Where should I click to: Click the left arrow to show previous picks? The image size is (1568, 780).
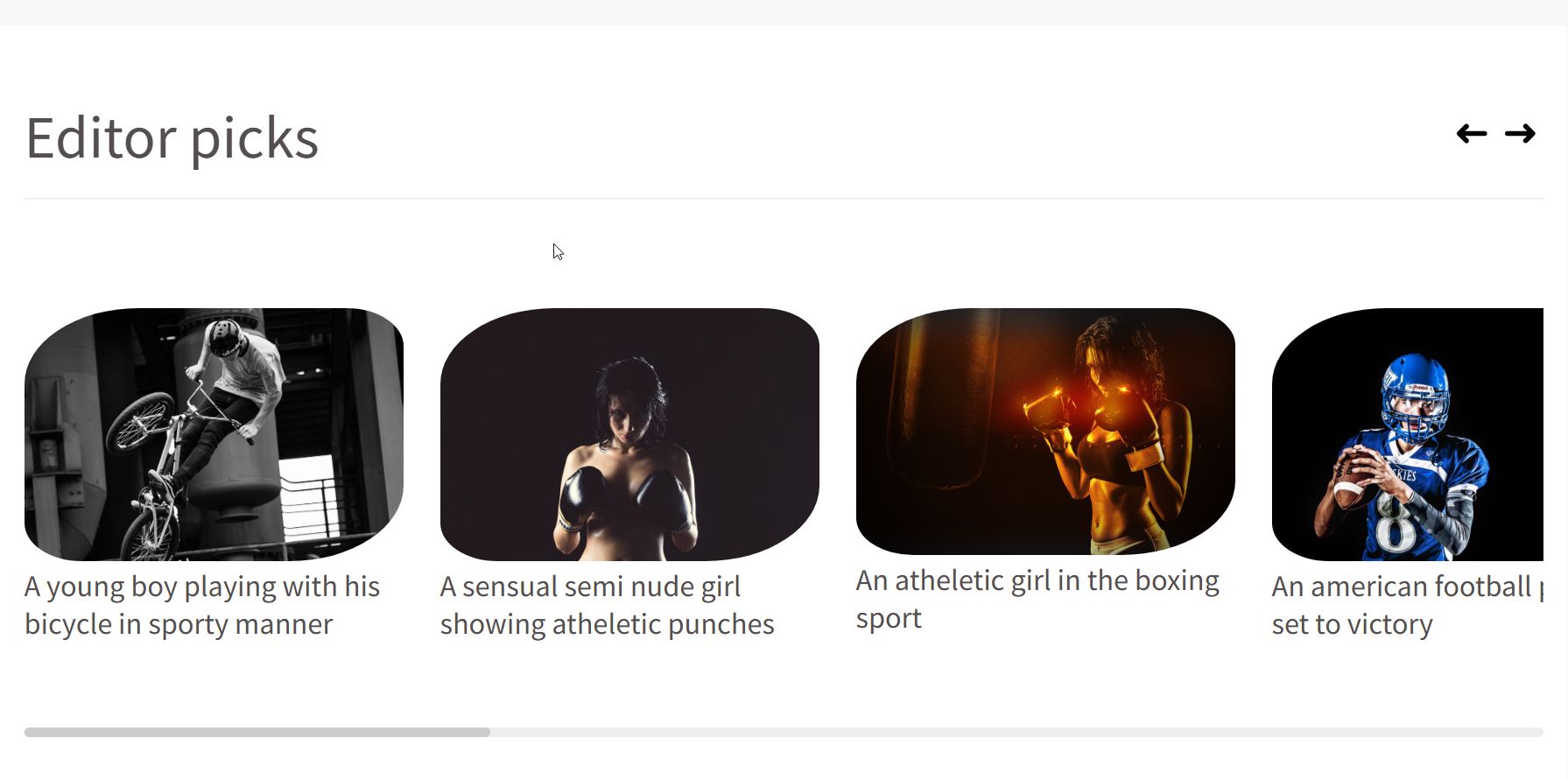click(x=1472, y=134)
